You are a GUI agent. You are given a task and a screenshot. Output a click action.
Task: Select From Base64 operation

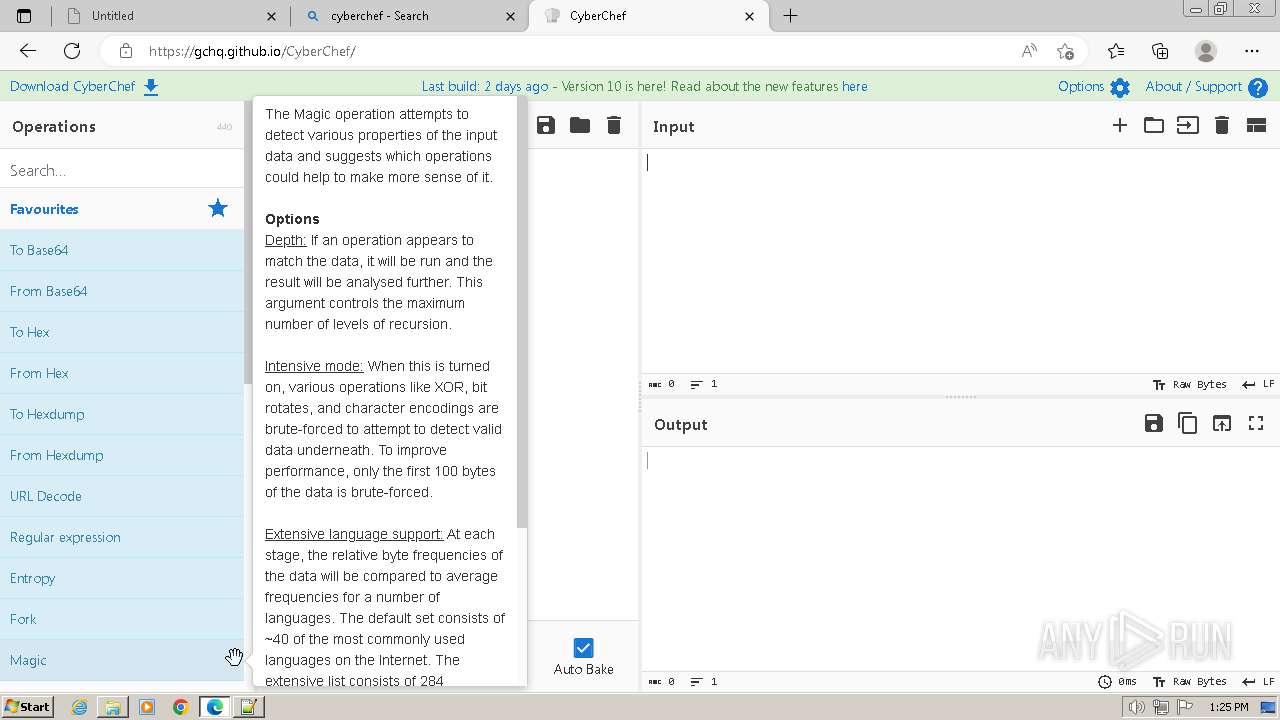(122, 291)
